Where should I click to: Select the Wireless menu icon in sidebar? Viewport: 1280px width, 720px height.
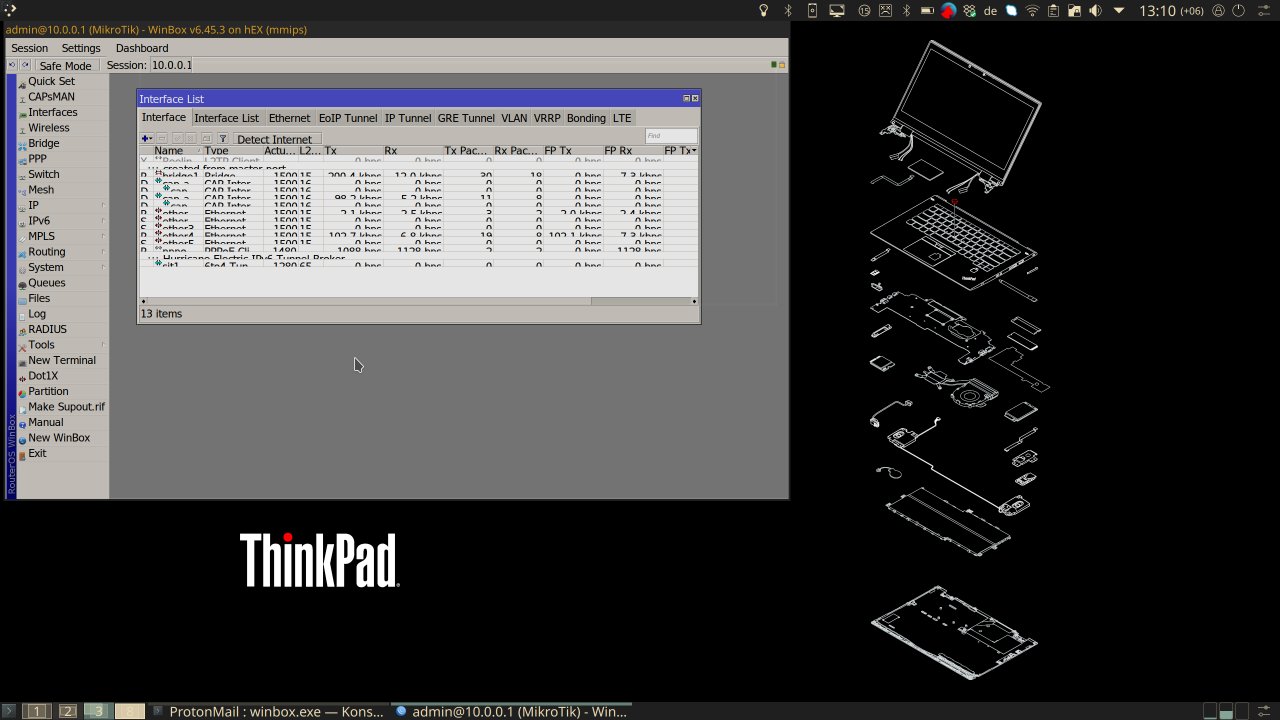click(22, 127)
